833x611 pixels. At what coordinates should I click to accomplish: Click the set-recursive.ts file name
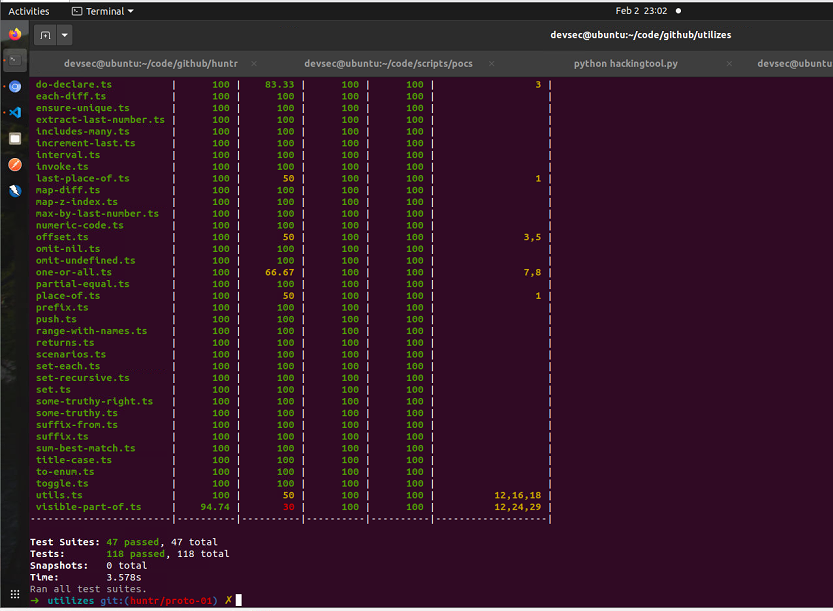pos(82,378)
